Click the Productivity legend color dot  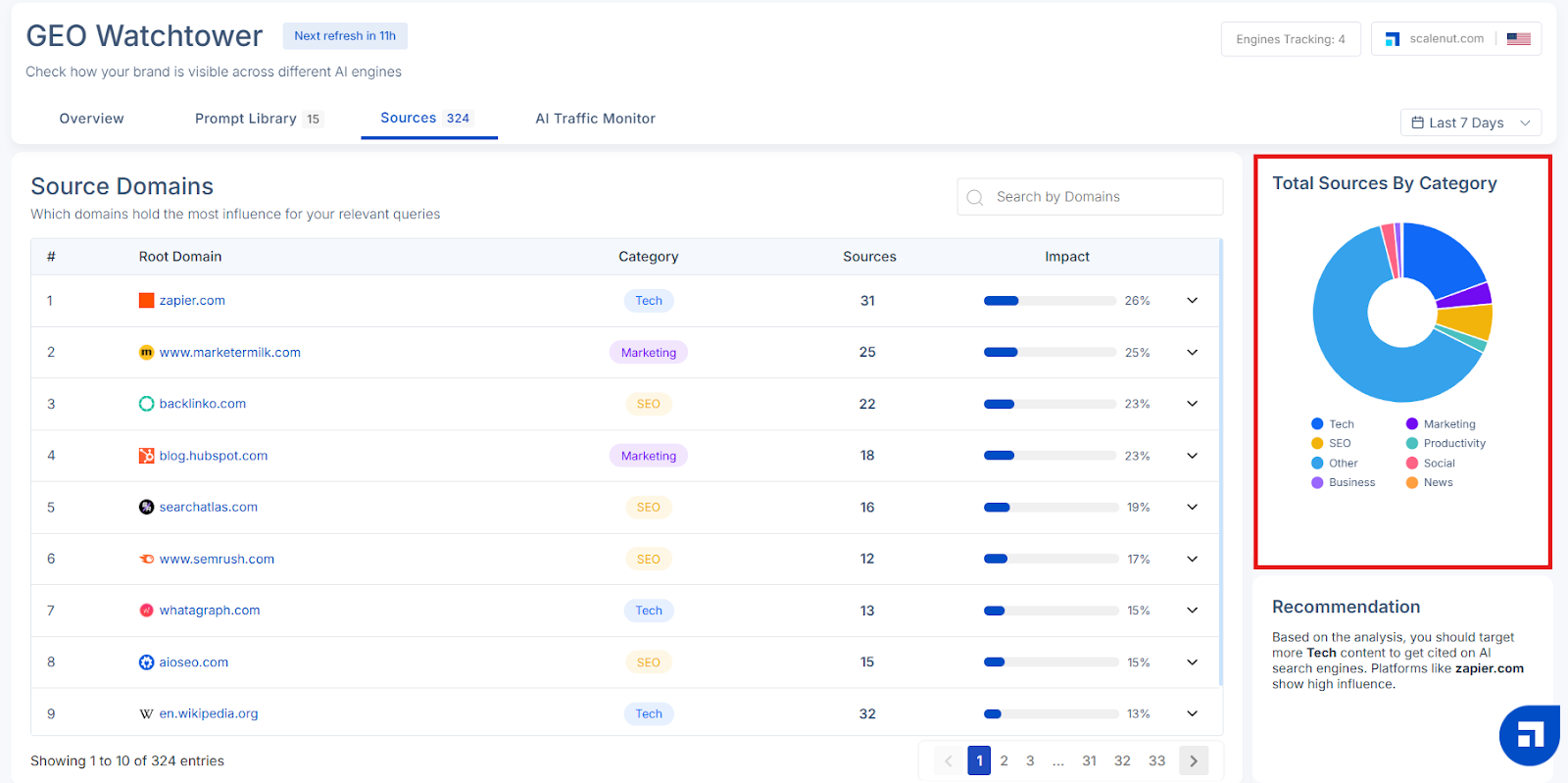tap(1412, 443)
